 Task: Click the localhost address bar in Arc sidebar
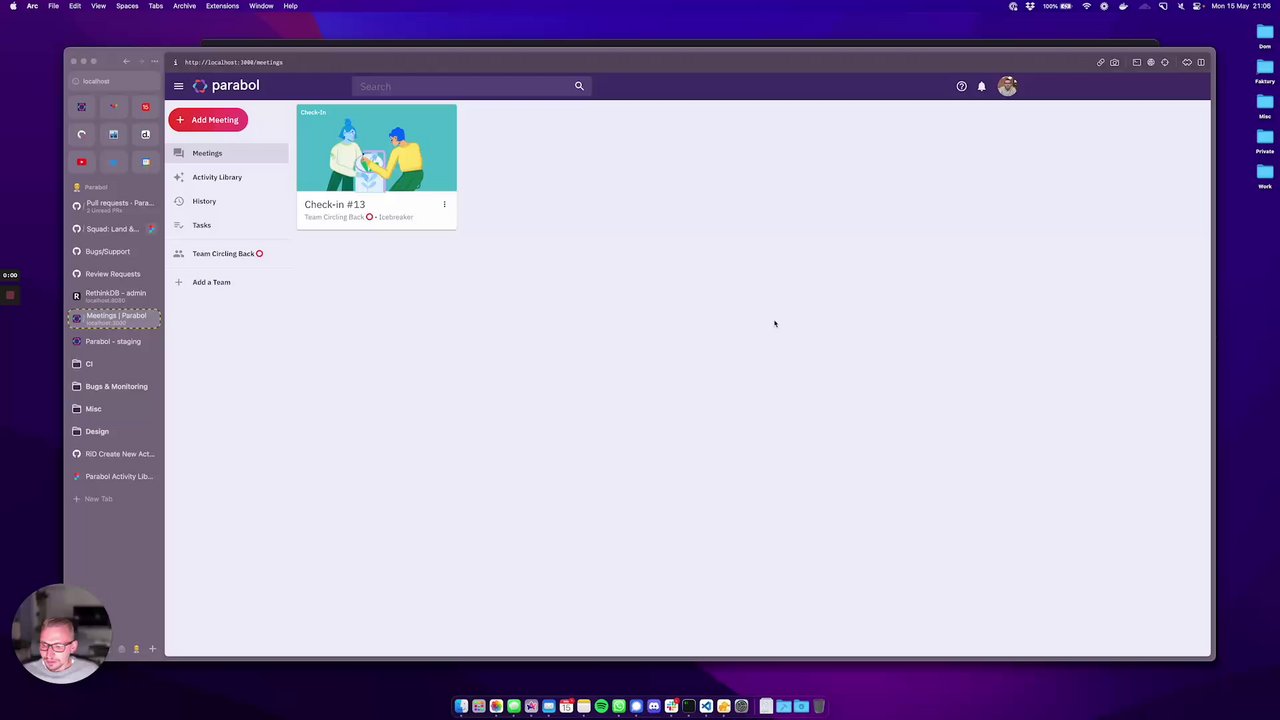pos(114,81)
